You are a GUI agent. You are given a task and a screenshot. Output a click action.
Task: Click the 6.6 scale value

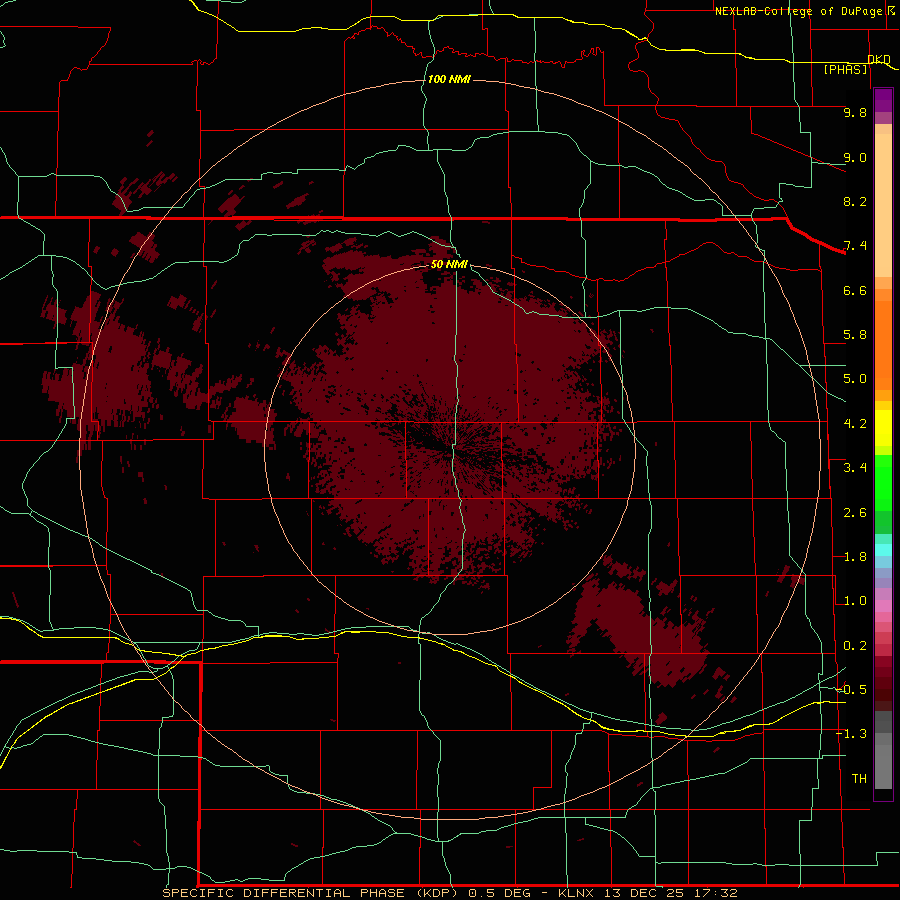pyautogui.click(x=855, y=290)
